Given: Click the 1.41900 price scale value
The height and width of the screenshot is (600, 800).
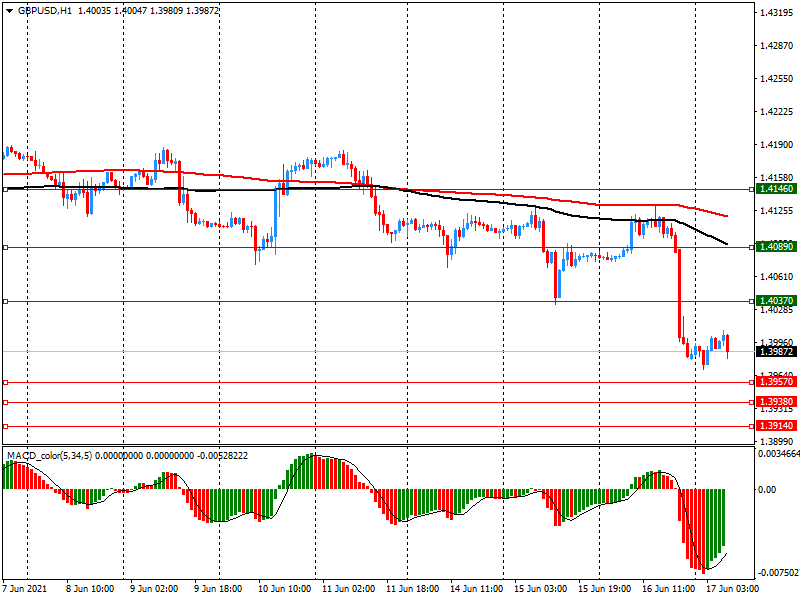Looking at the screenshot, I should (x=777, y=145).
